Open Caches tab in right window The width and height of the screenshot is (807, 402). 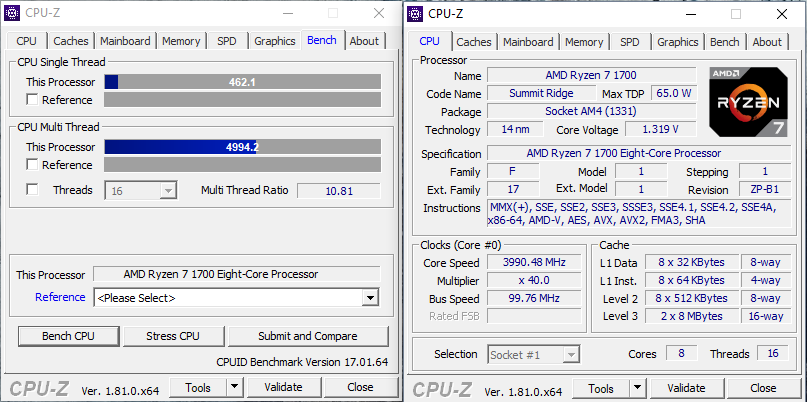pos(473,42)
